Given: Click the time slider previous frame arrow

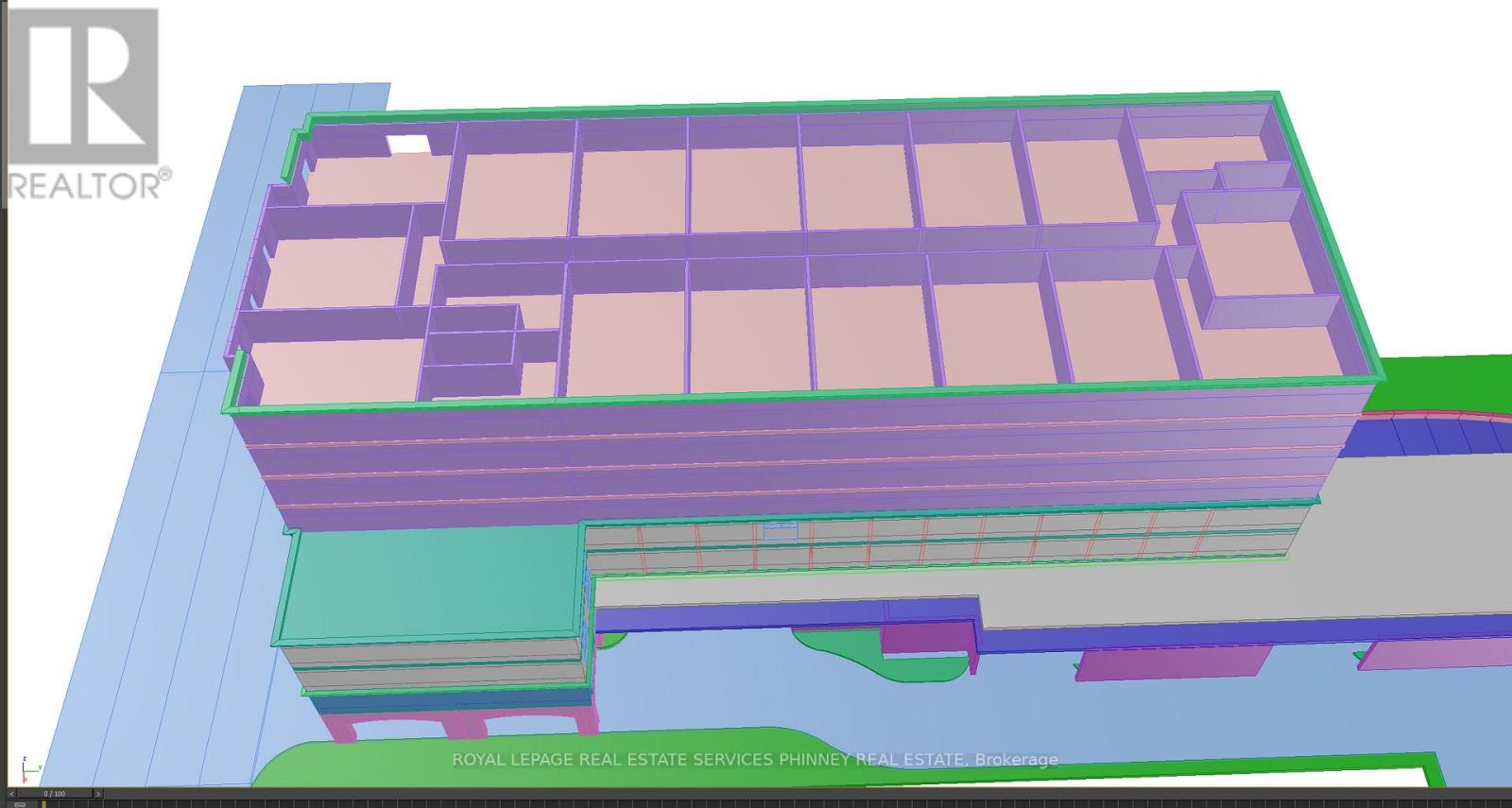Looking at the screenshot, I should (x=11, y=794).
